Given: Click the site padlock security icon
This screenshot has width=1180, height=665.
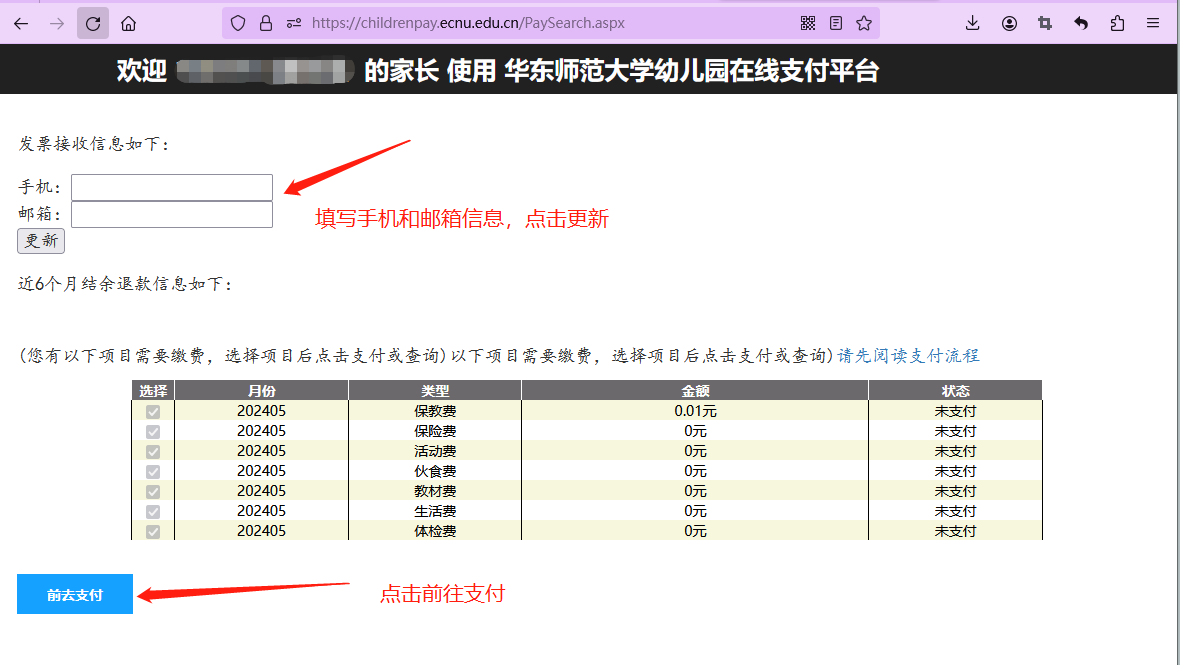Looking at the screenshot, I should [x=265, y=23].
